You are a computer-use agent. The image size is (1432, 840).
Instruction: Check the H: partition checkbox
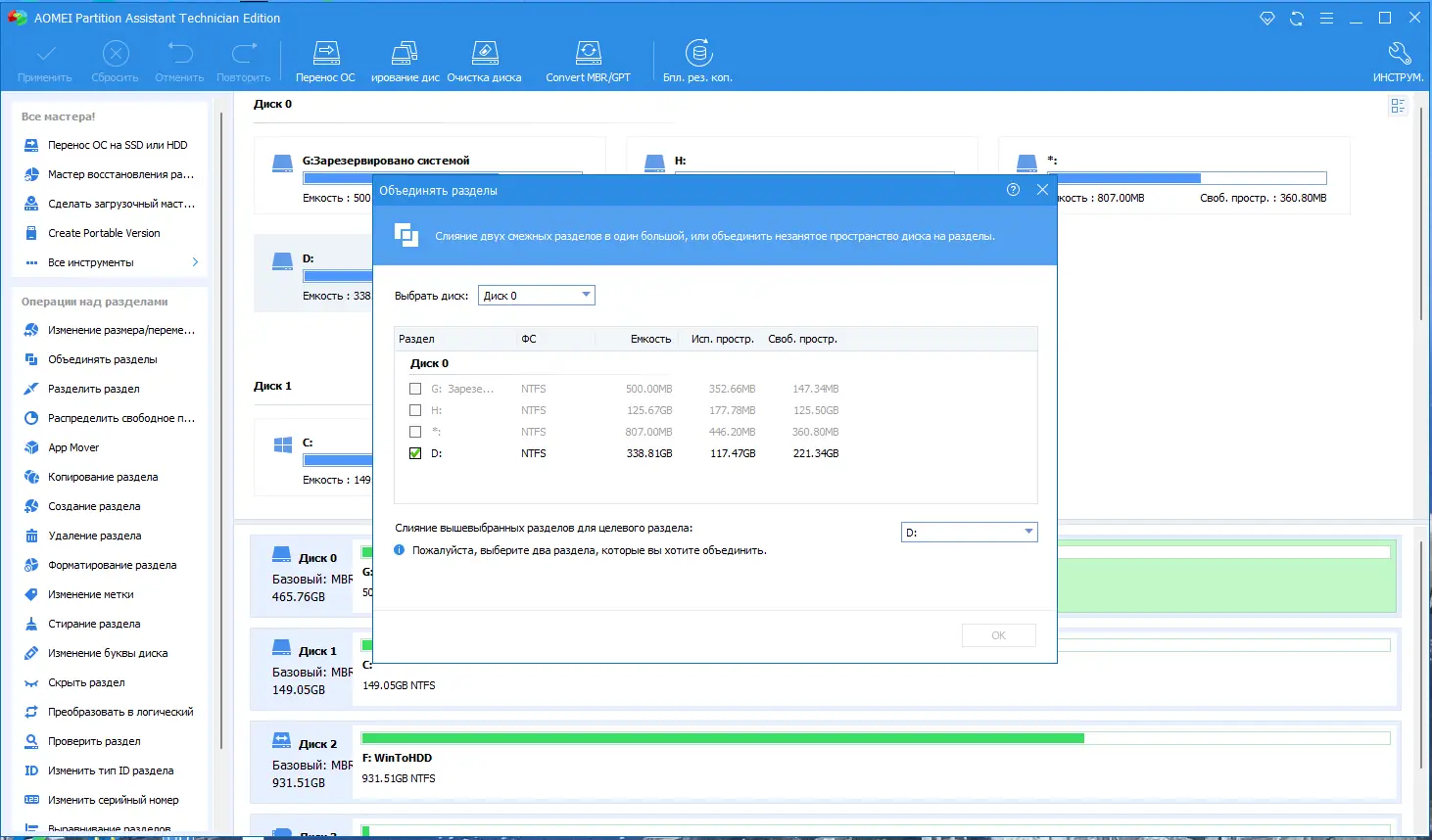coord(415,410)
